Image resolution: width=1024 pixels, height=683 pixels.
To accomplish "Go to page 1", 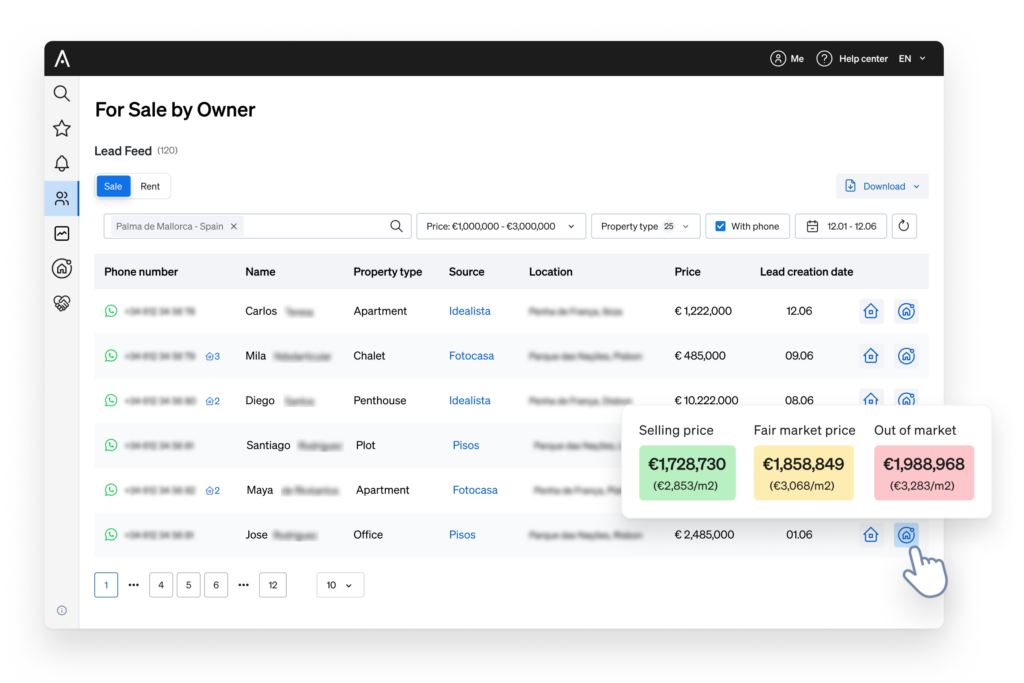I will pos(106,585).
